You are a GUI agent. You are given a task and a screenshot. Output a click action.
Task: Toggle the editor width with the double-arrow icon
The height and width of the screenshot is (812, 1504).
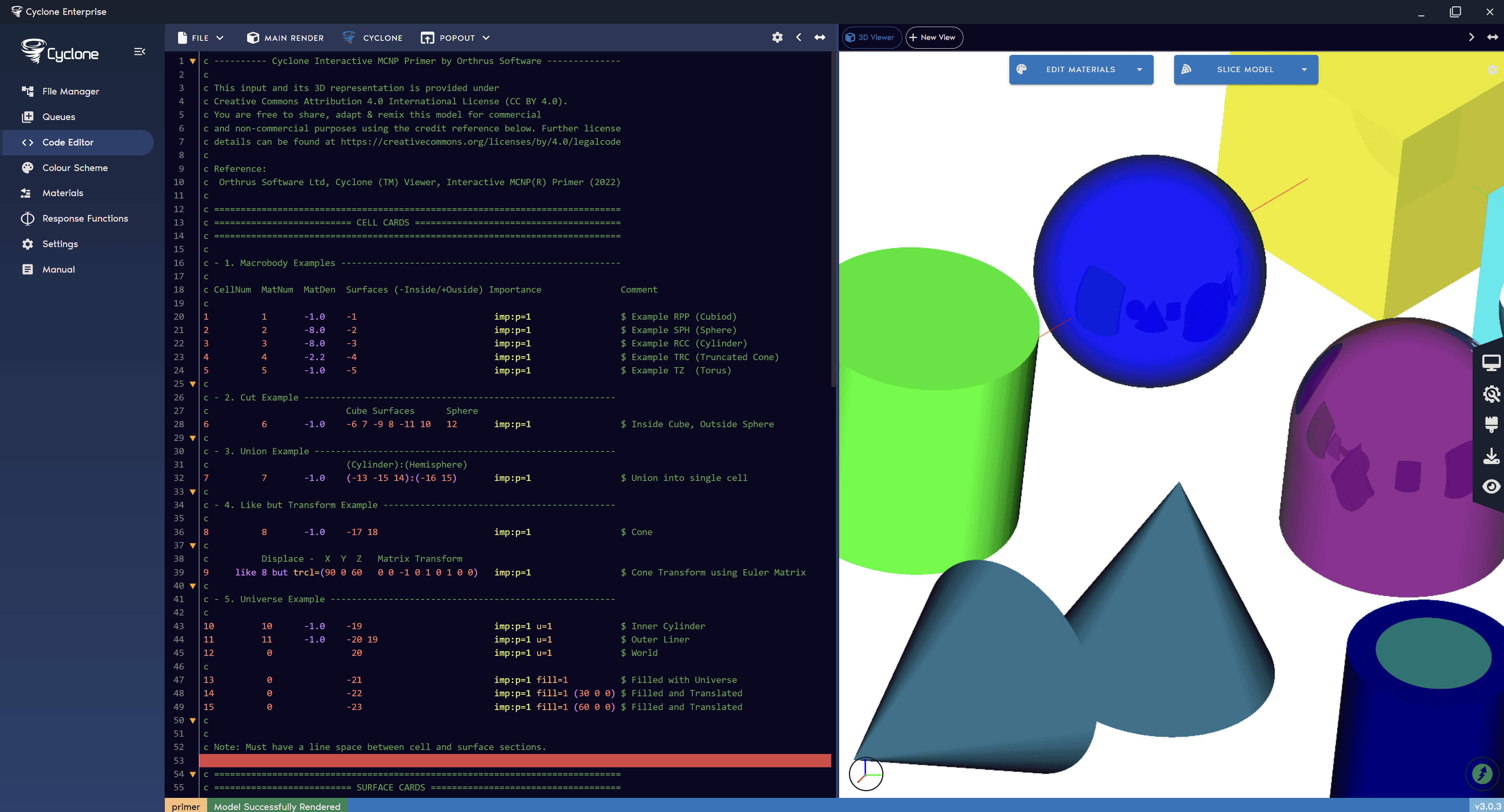pyautogui.click(x=820, y=37)
